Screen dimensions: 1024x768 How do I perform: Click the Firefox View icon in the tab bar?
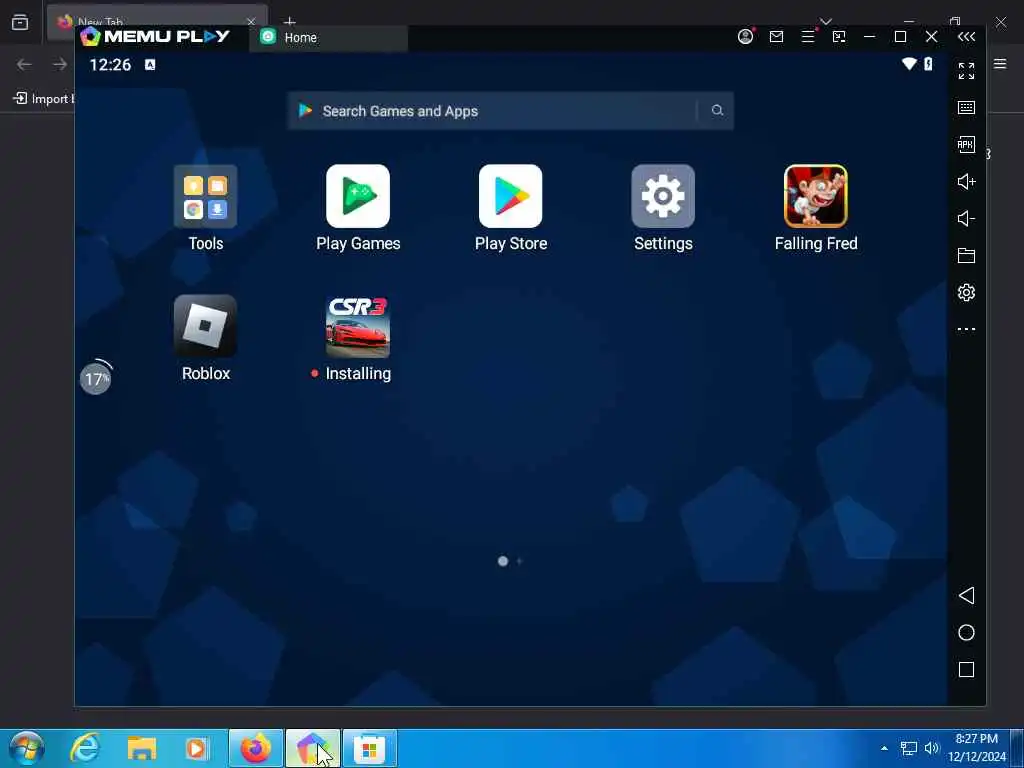(x=20, y=22)
